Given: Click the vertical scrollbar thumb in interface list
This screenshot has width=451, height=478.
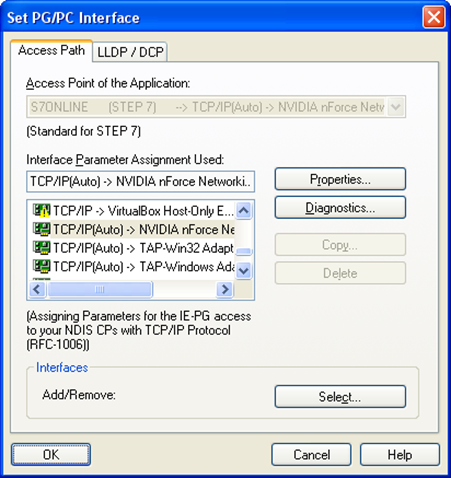Looking at the screenshot, I should click(244, 252).
